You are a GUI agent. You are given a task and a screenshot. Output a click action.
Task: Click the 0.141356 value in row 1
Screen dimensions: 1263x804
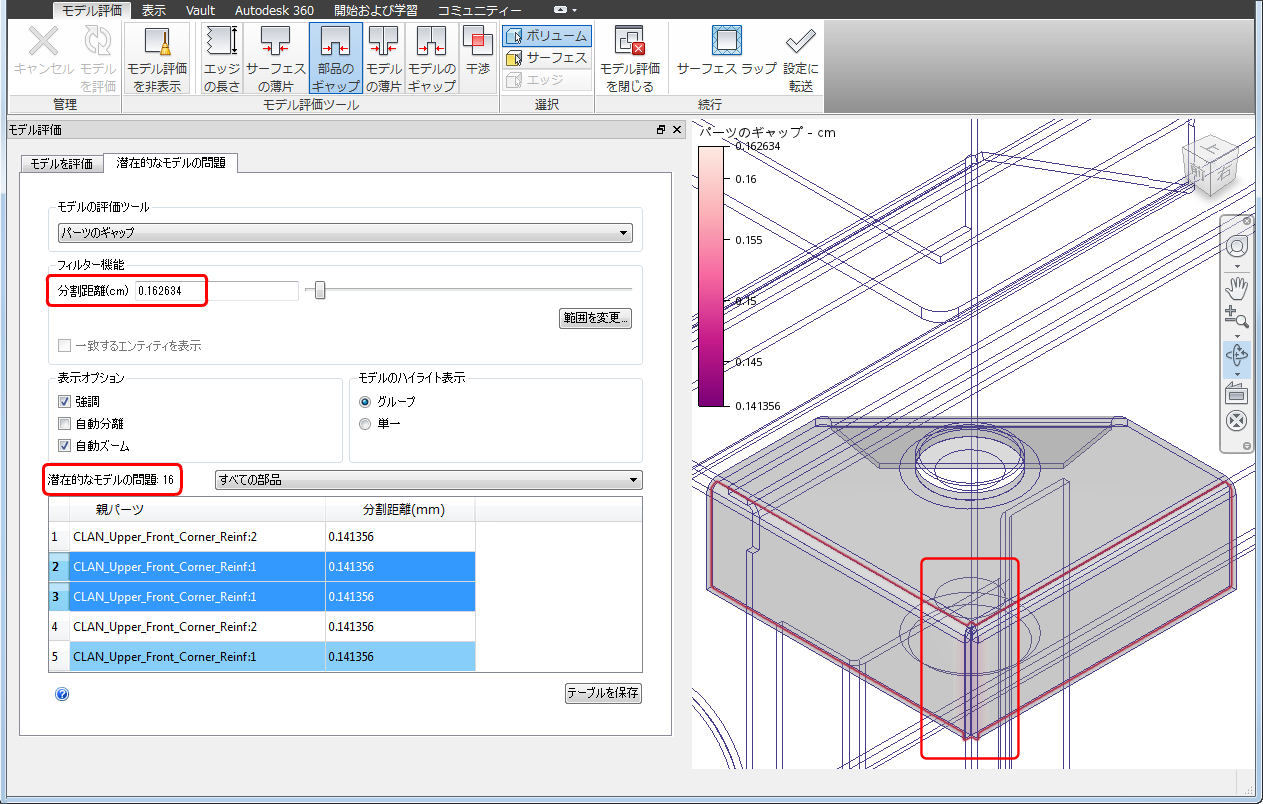[351, 537]
